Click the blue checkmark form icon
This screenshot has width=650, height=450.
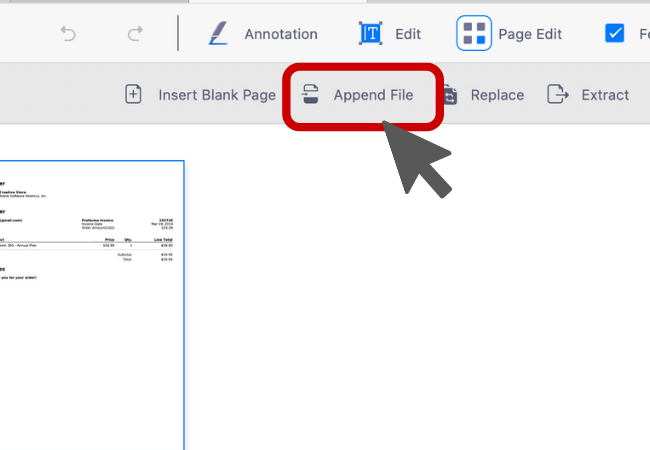[x=614, y=33]
